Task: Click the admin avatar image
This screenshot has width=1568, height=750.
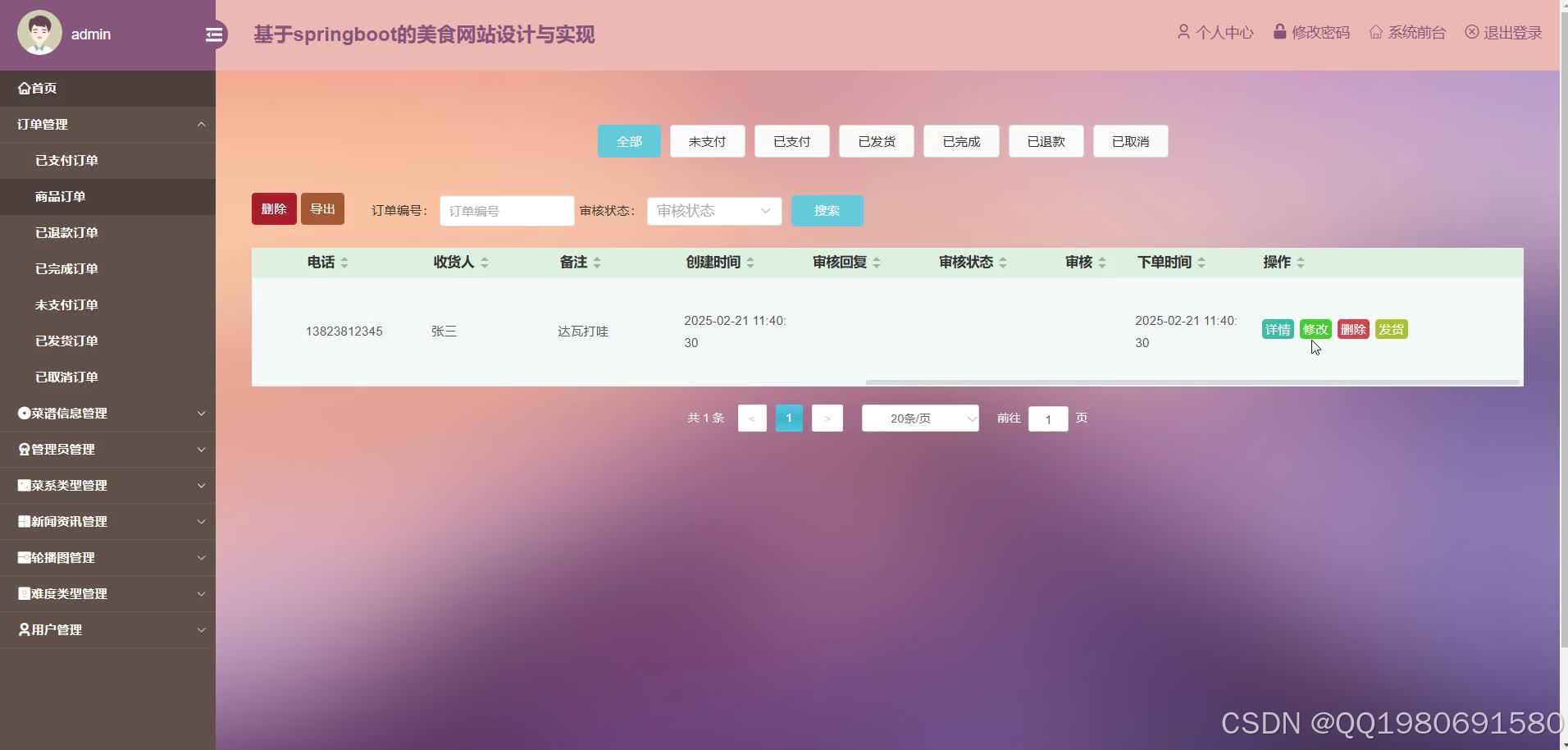Action: [39, 33]
